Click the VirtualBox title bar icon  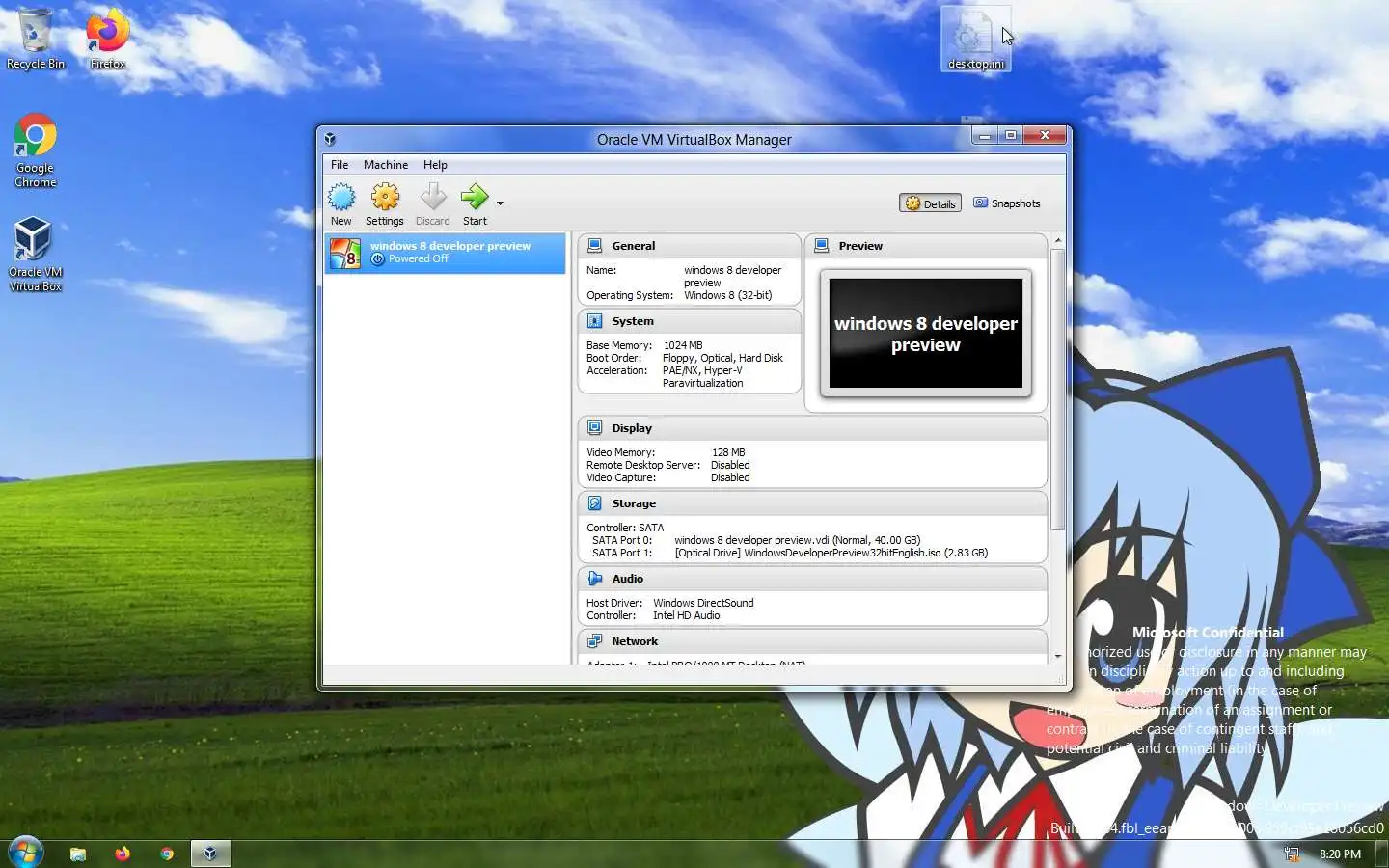[330, 139]
